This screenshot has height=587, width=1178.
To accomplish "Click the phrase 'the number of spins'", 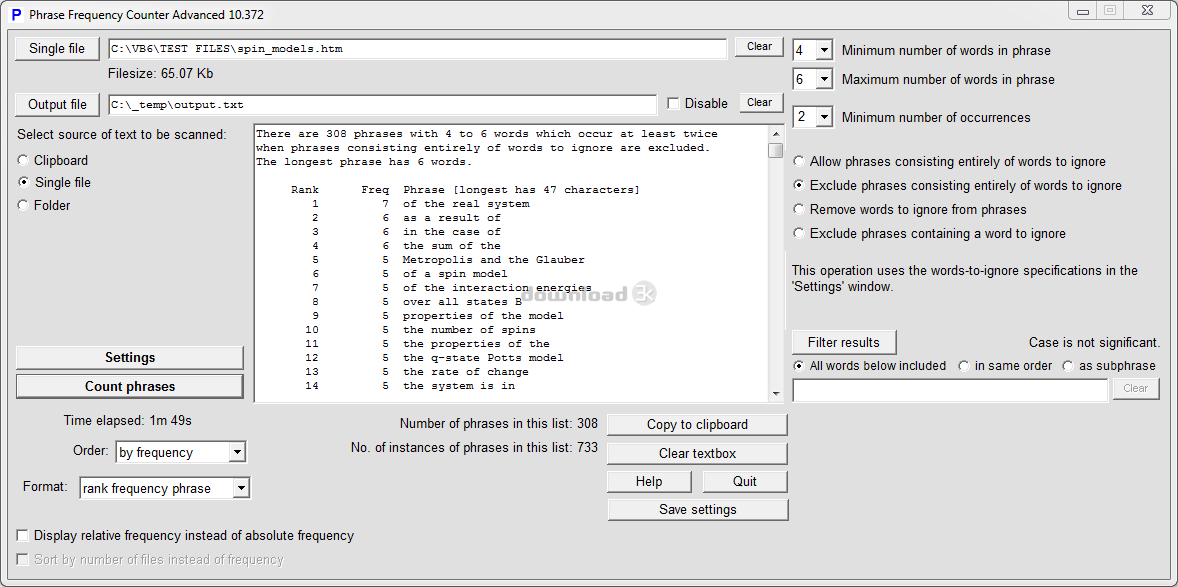I will (470, 330).
